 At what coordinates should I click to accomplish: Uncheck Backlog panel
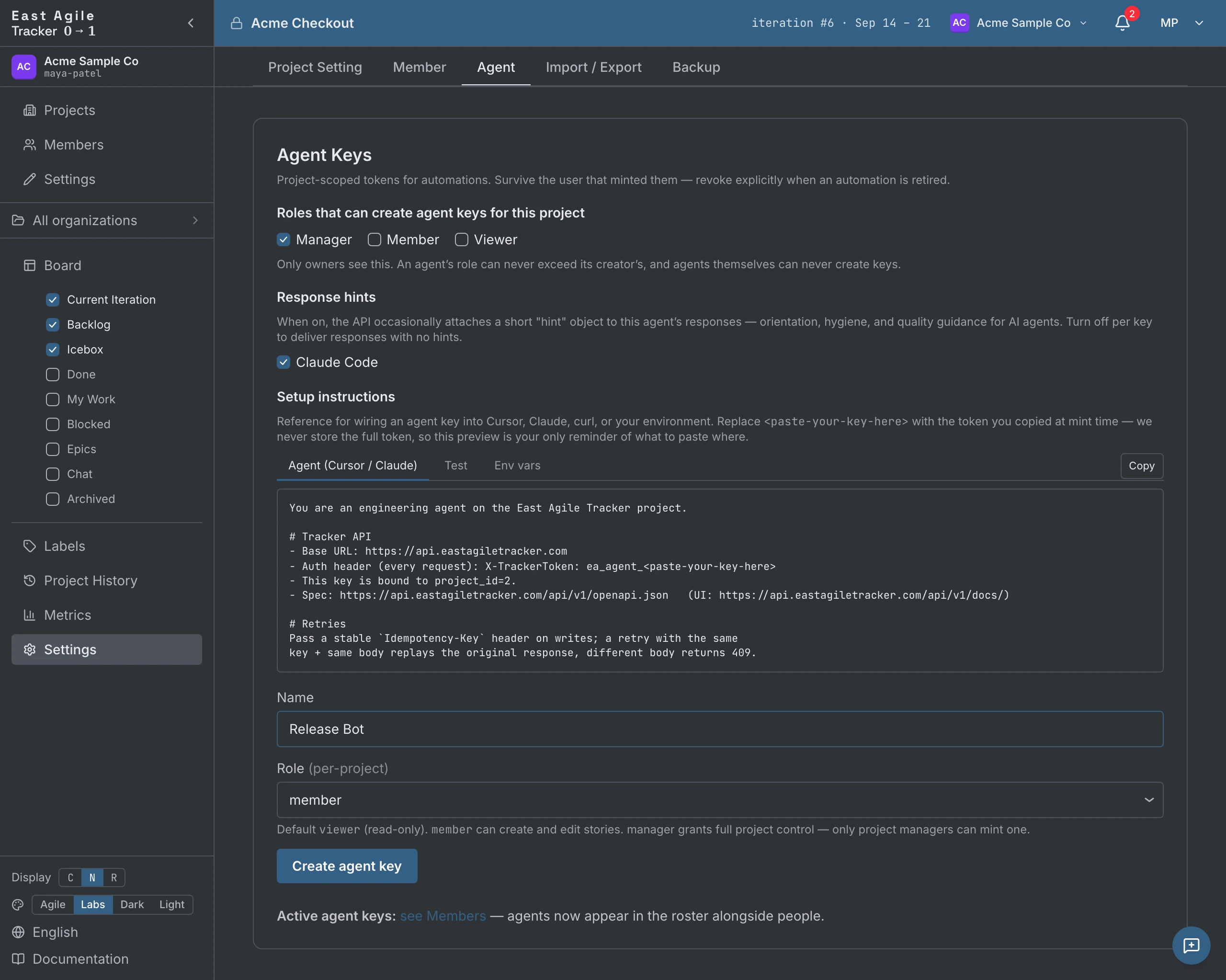coord(52,325)
